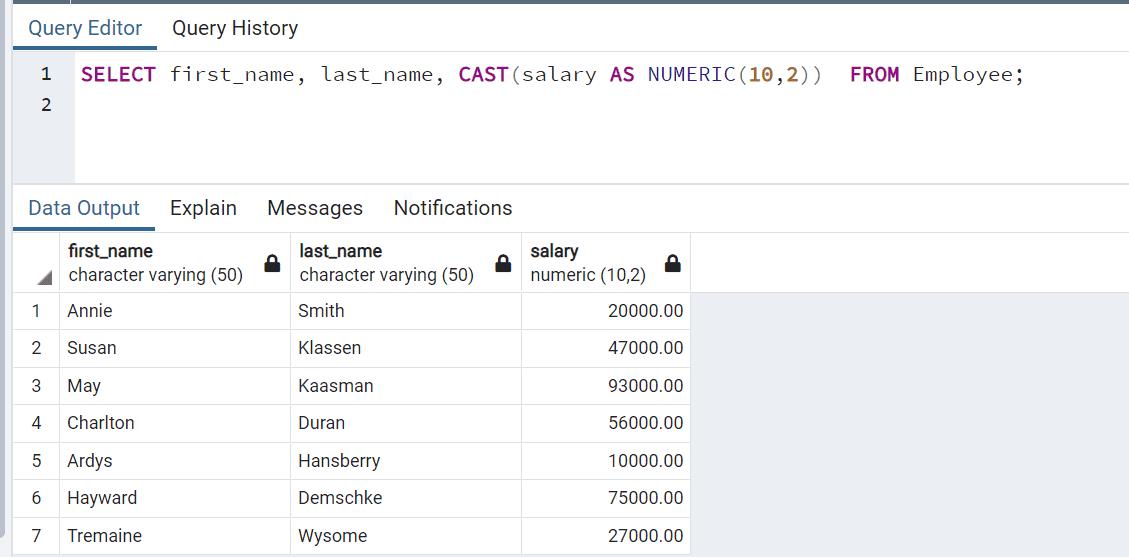This screenshot has height=557, width=1129.
Task: Select the salary column header
Action: pyautogui.click(x=590, y=263)
